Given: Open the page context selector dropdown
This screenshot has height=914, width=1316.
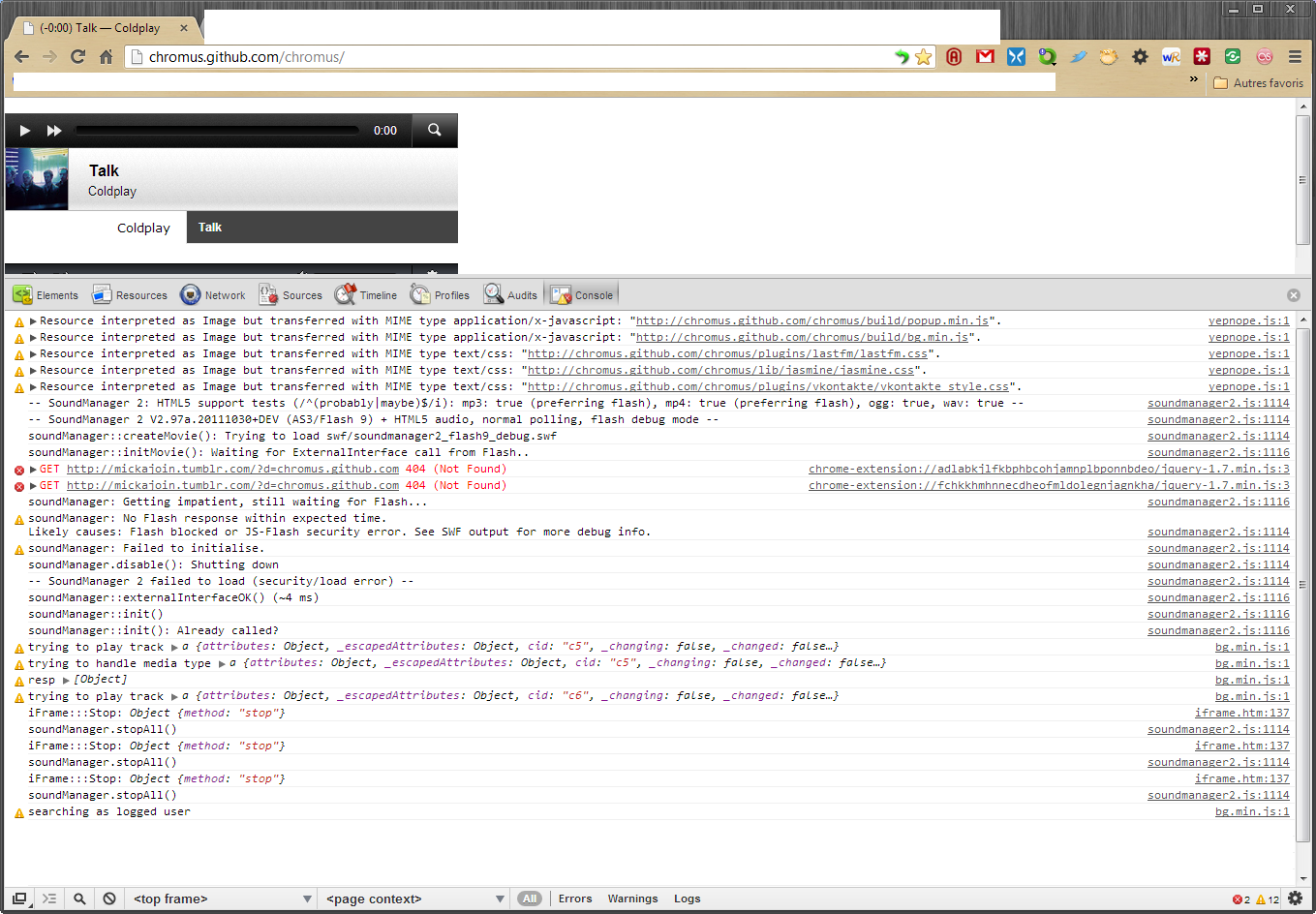Looking at the screenshot, I should point(415,899).
